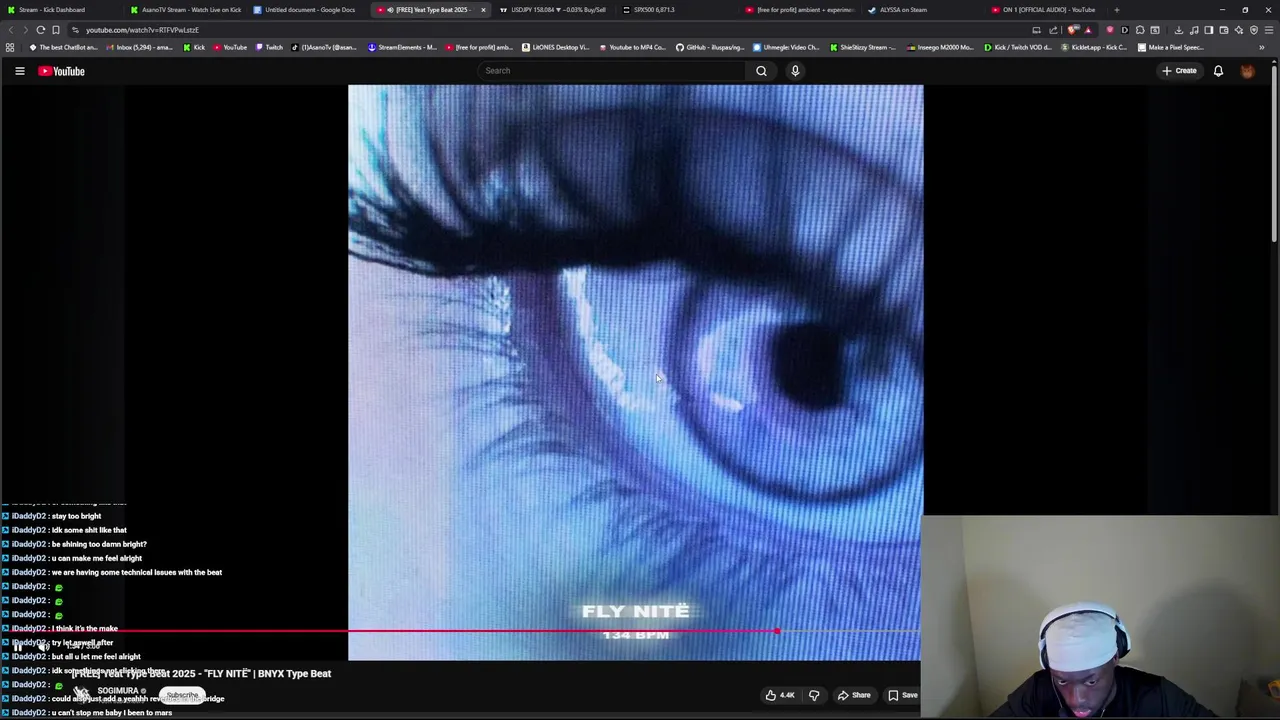Open Brave VPN shield icon
Viewport: 1280px width, 720px height.
tap(1254, 30)
